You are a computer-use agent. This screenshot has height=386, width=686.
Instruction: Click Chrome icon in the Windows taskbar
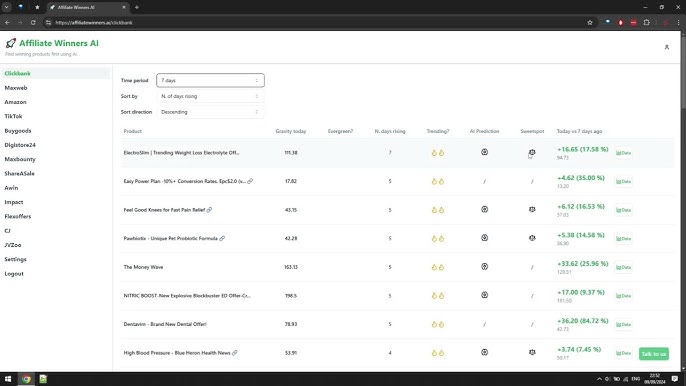tap(26, 379)
